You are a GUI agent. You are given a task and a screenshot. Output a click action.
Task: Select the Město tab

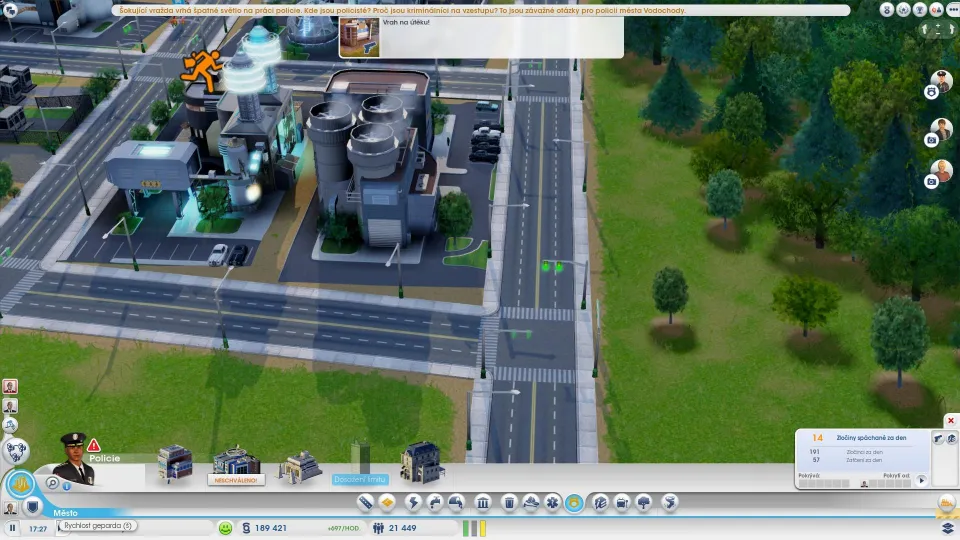66,513
